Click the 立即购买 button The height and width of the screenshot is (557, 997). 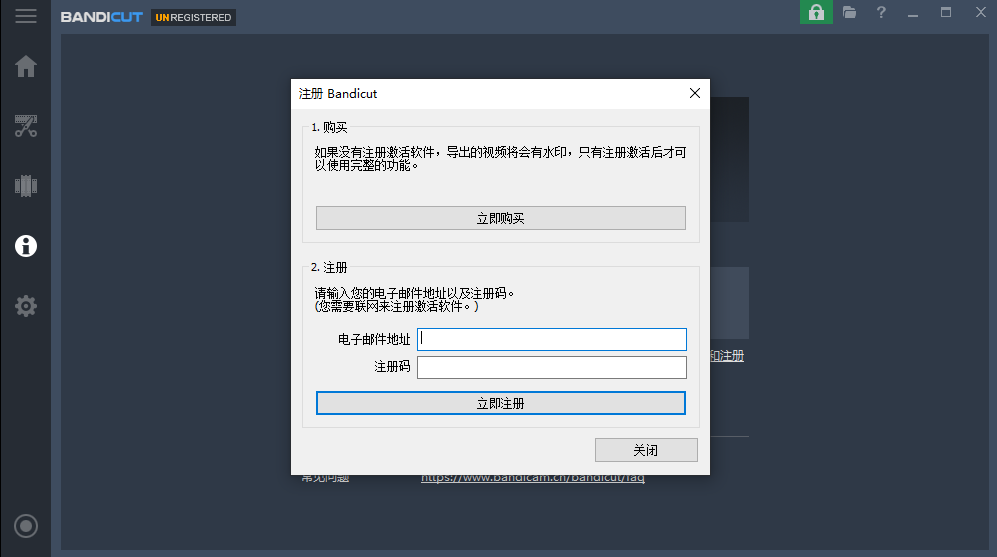(x=500, y=218)
